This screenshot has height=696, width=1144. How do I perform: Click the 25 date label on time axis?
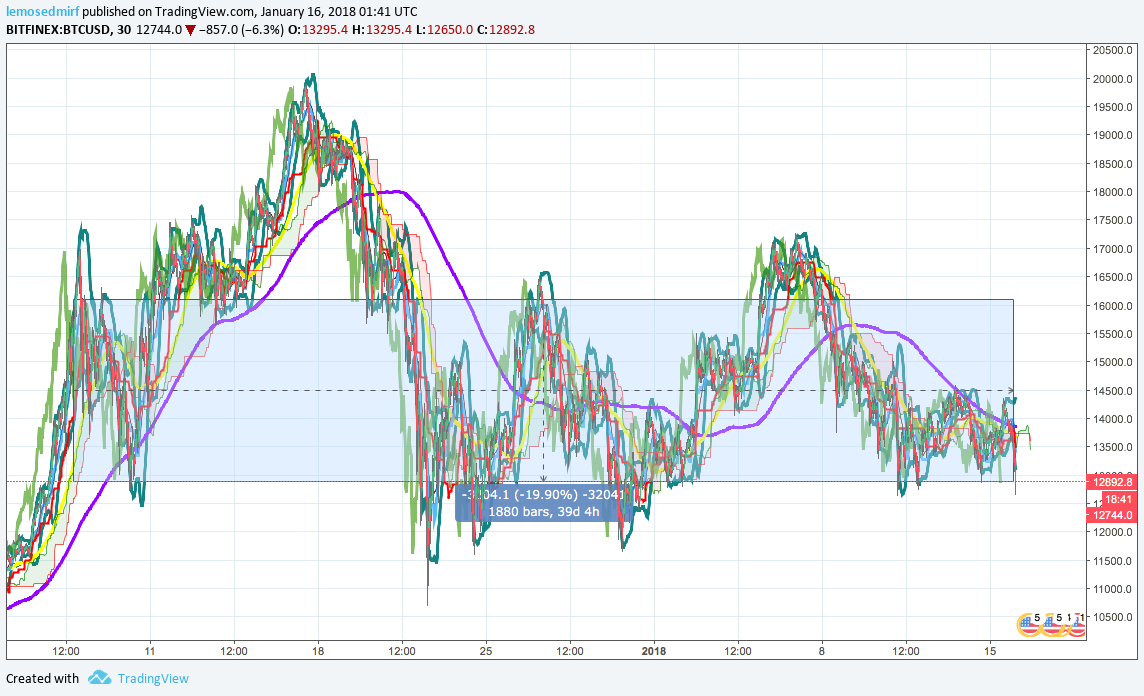coord(486,651)
